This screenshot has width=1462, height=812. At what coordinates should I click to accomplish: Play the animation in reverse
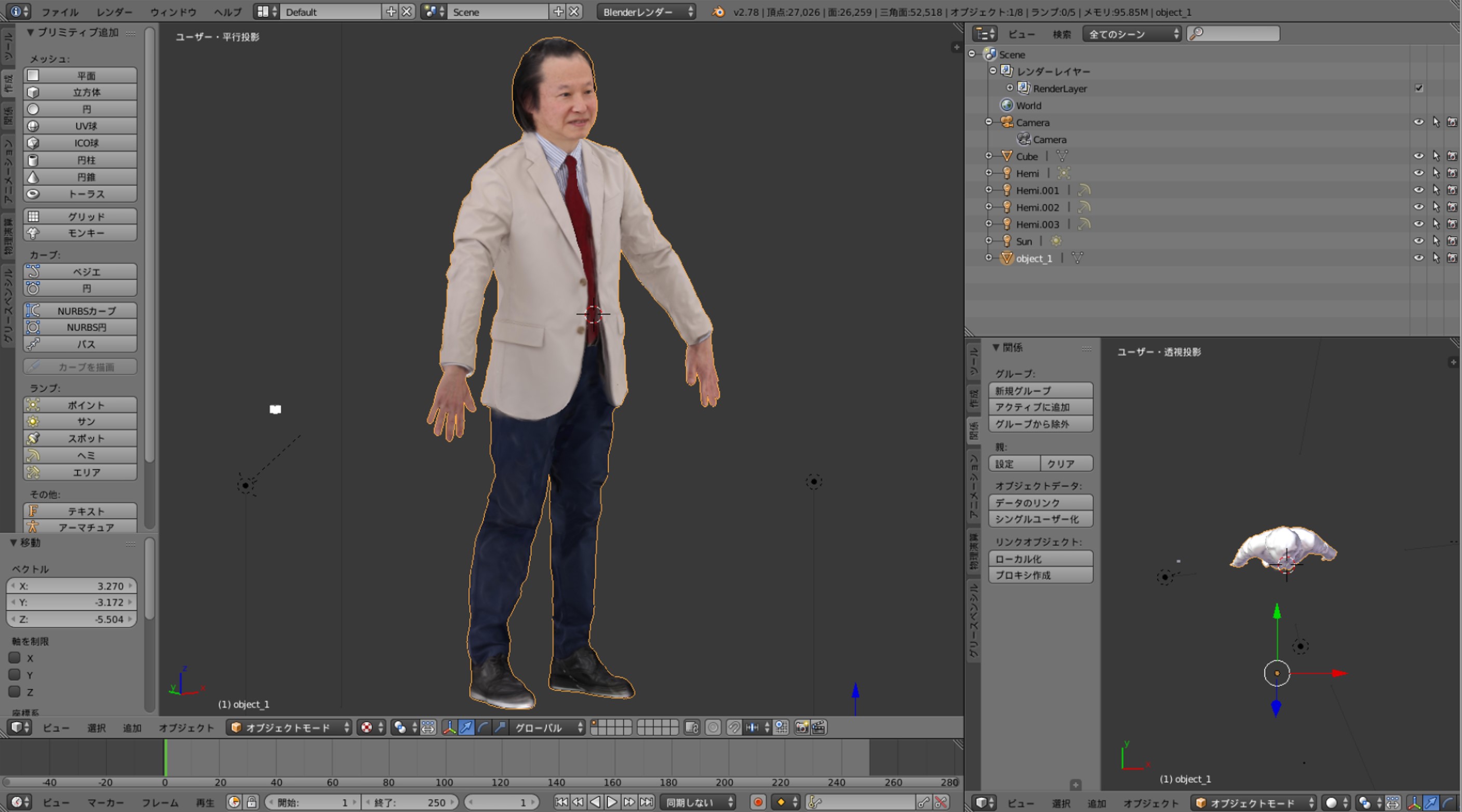tap(595, 802)
